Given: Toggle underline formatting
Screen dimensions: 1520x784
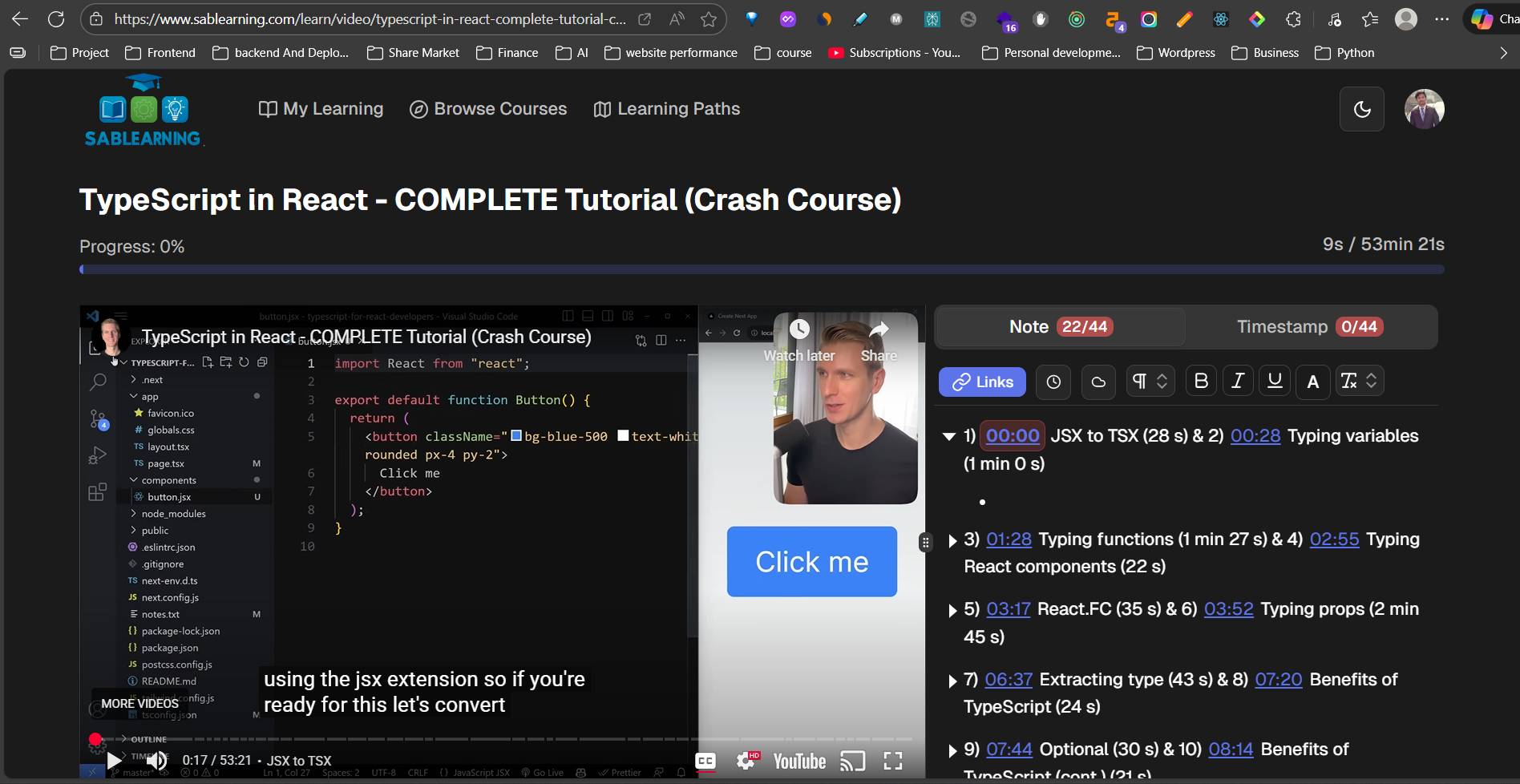Looking at the screenshot, I should click(1275, 382).
